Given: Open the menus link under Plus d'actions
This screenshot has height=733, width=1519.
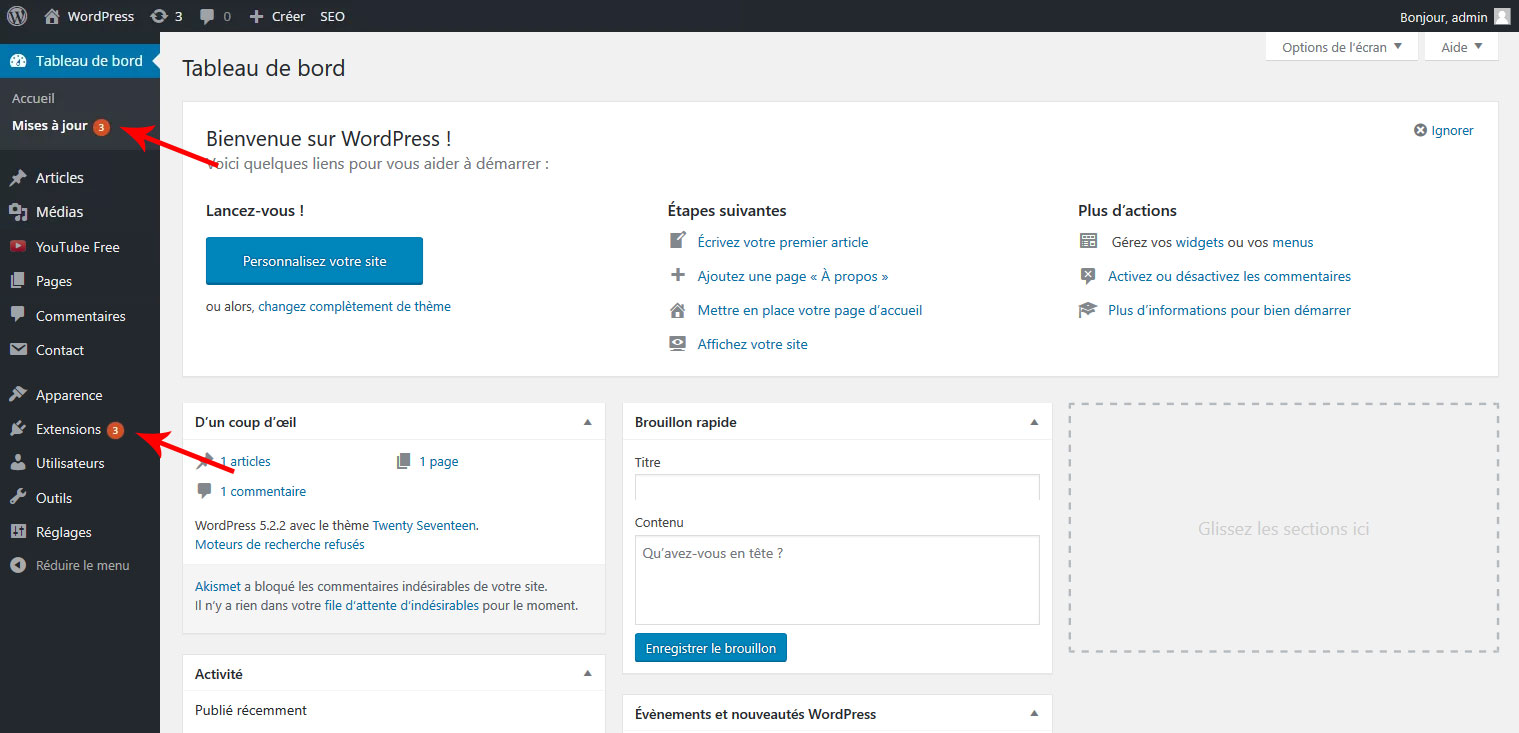Looking at the screenshot, I should tap(1293, 242).
